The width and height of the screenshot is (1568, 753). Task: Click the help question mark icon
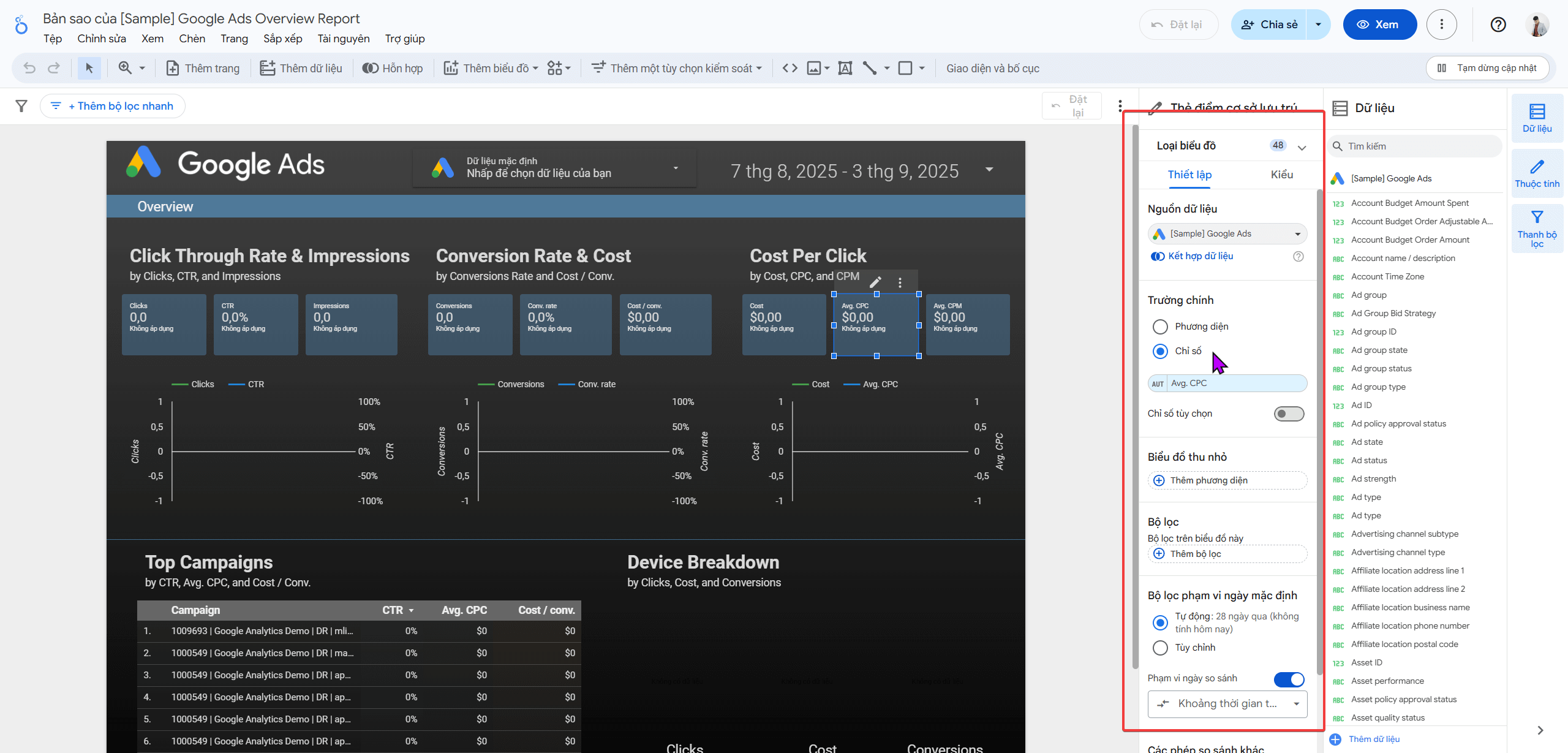[1498, 25]
